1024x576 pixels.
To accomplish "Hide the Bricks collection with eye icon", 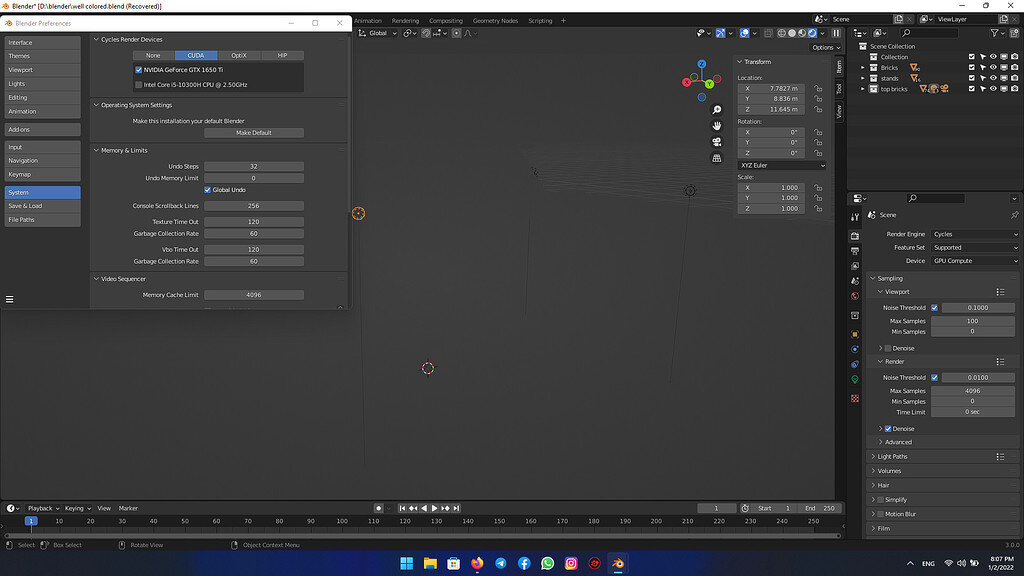I will point(993,67).
